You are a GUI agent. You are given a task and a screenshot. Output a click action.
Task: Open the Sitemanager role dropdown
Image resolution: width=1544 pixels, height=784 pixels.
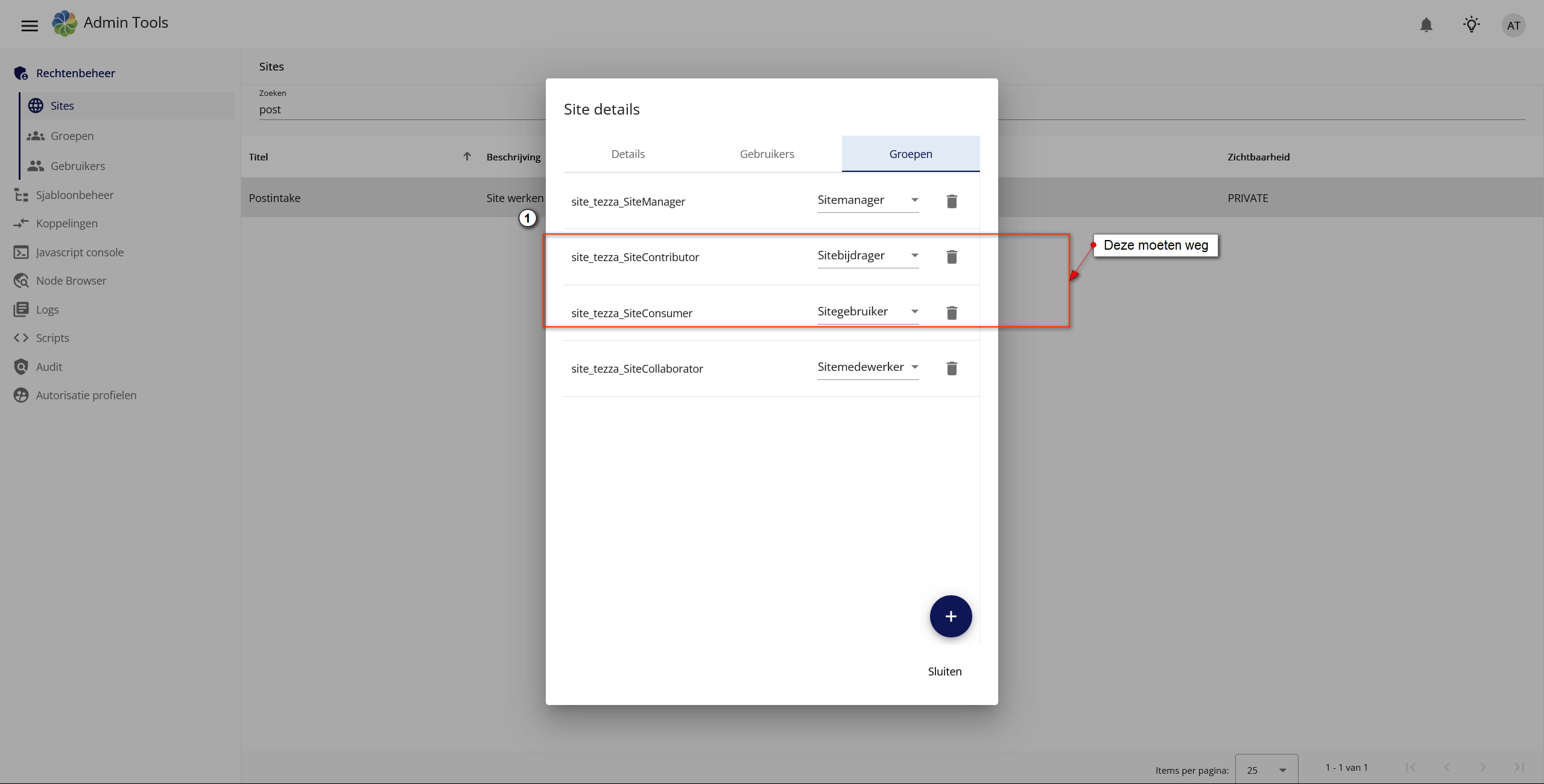(x=867, y=200)
